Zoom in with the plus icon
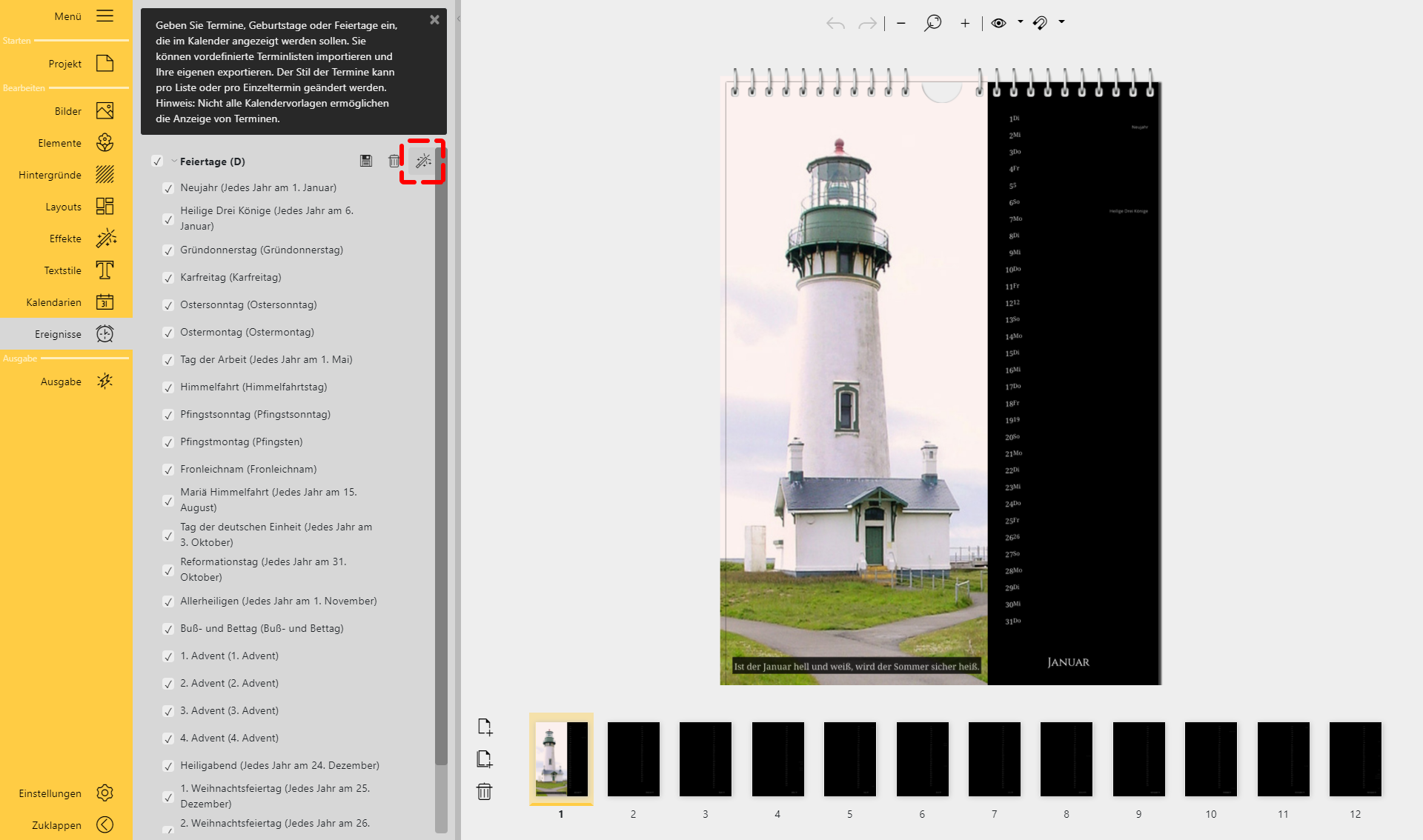 pyautogui.click(x=965, y=24)
